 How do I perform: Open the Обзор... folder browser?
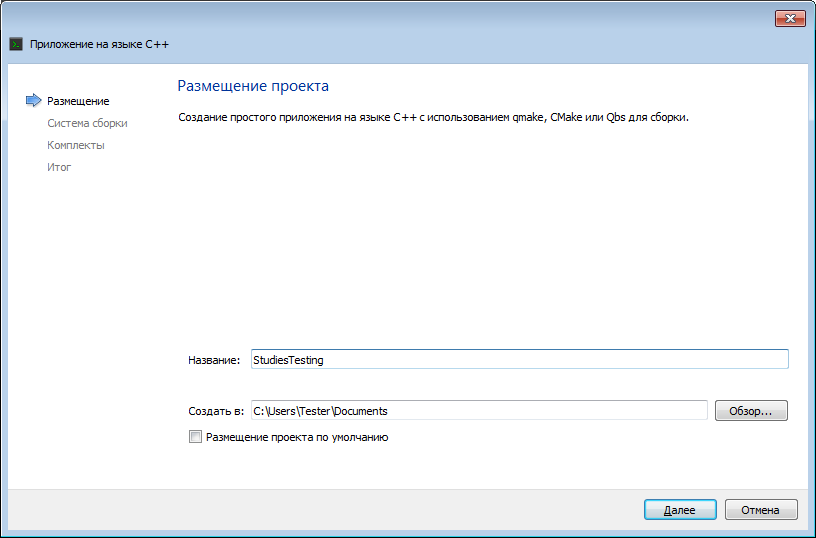pos(751,411)
